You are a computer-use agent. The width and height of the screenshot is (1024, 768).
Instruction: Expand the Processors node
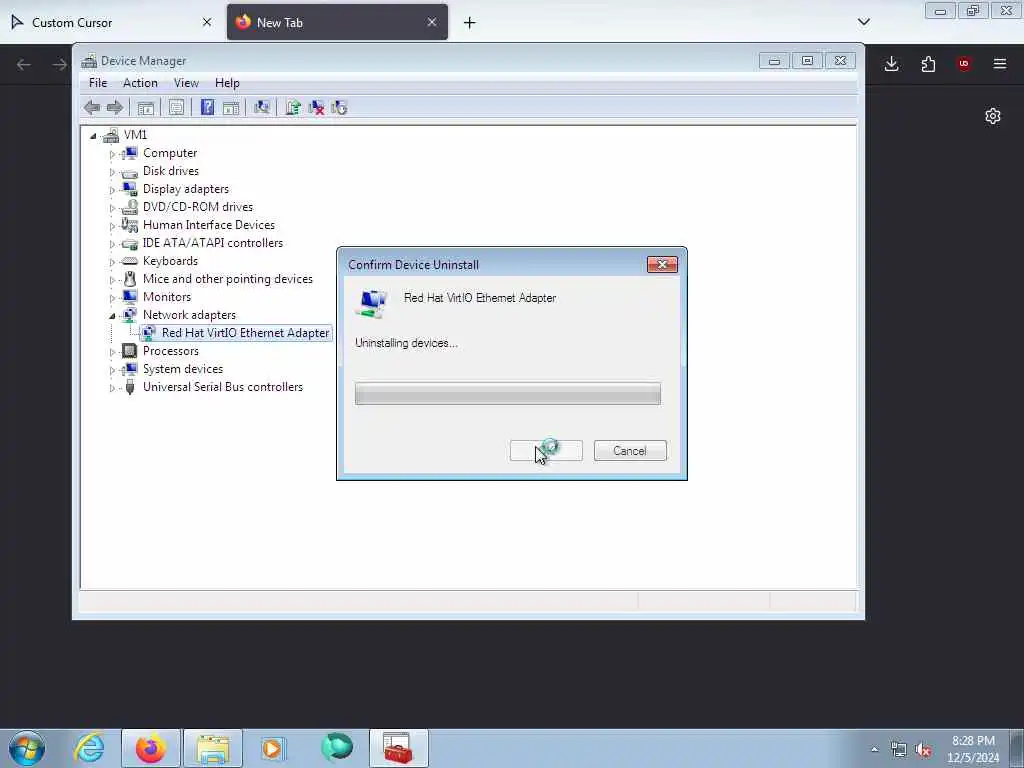(112, 352)
